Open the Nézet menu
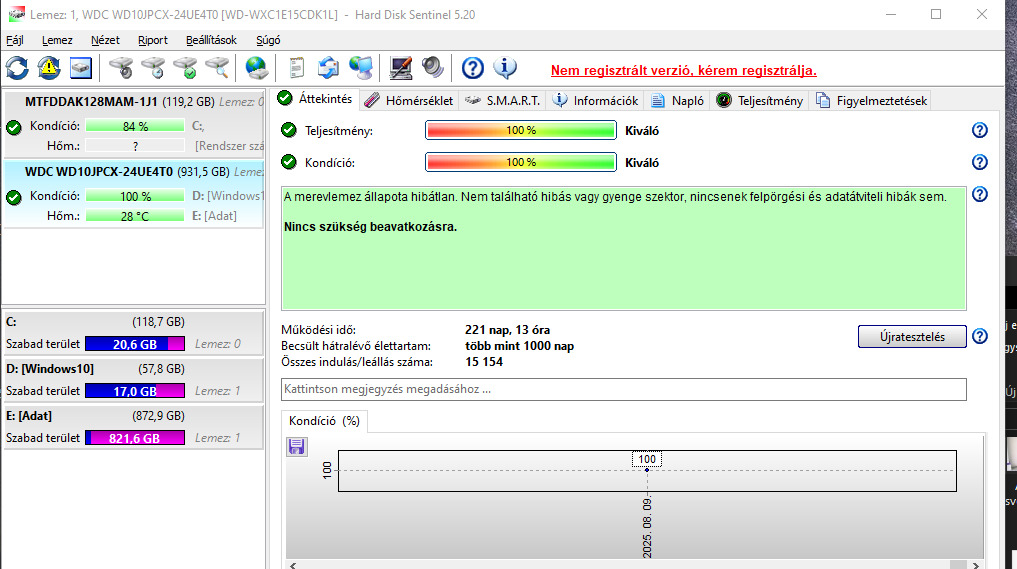Image resolution: width=1017 pixels, height=569 pixels. (105, 40)
